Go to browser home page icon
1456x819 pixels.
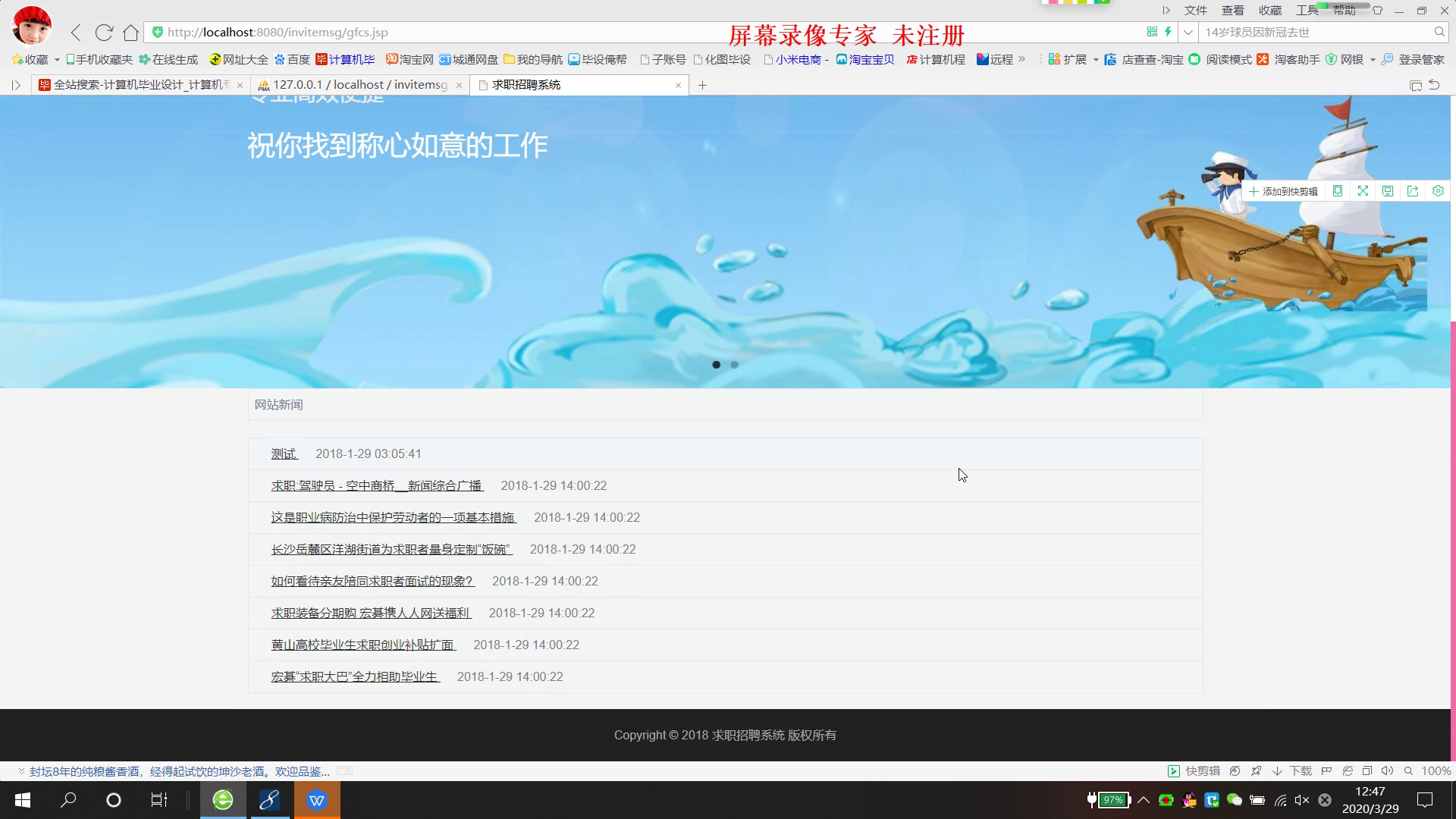130,33
